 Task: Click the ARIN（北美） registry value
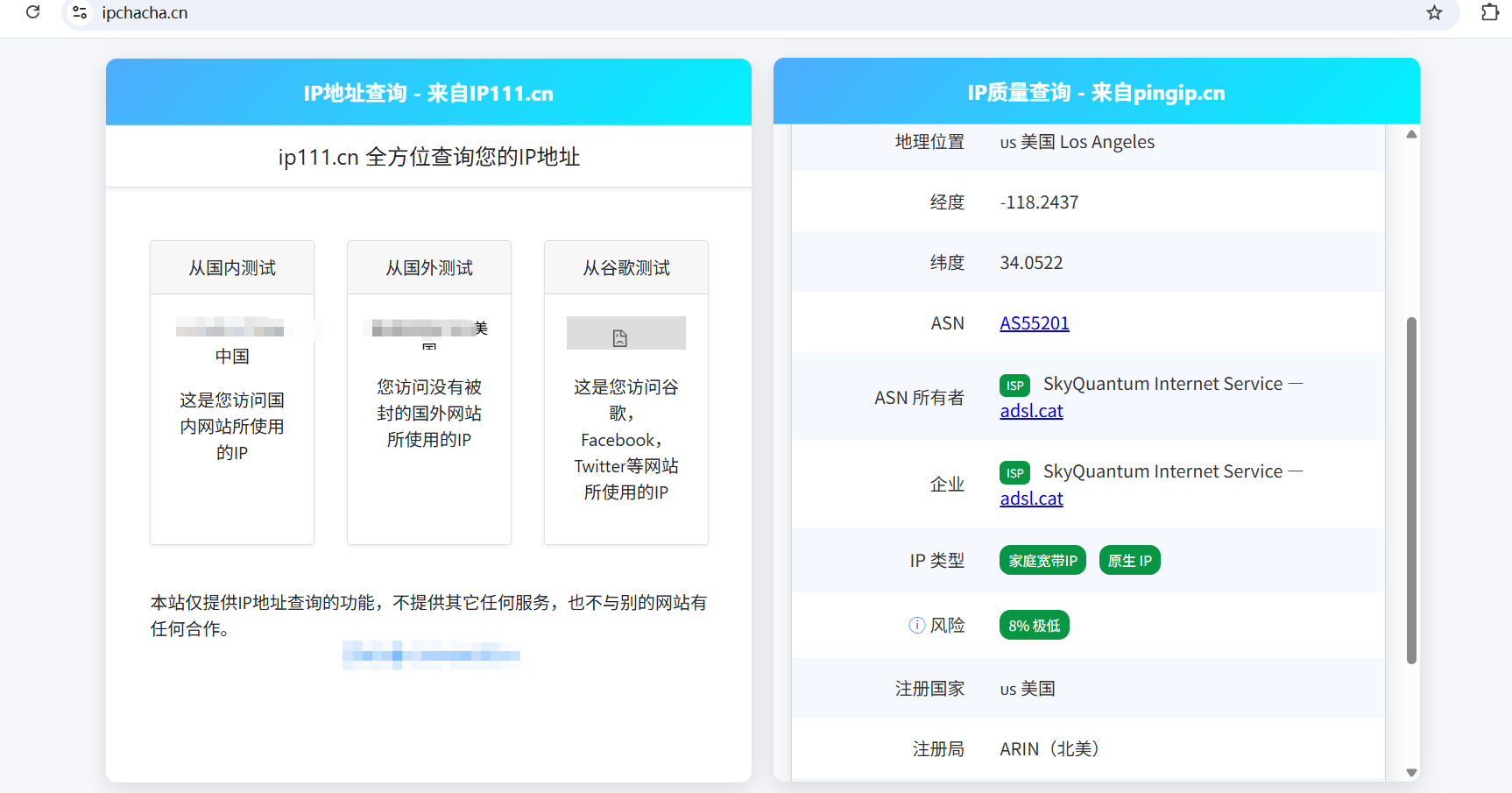(x=1049, y=749)
